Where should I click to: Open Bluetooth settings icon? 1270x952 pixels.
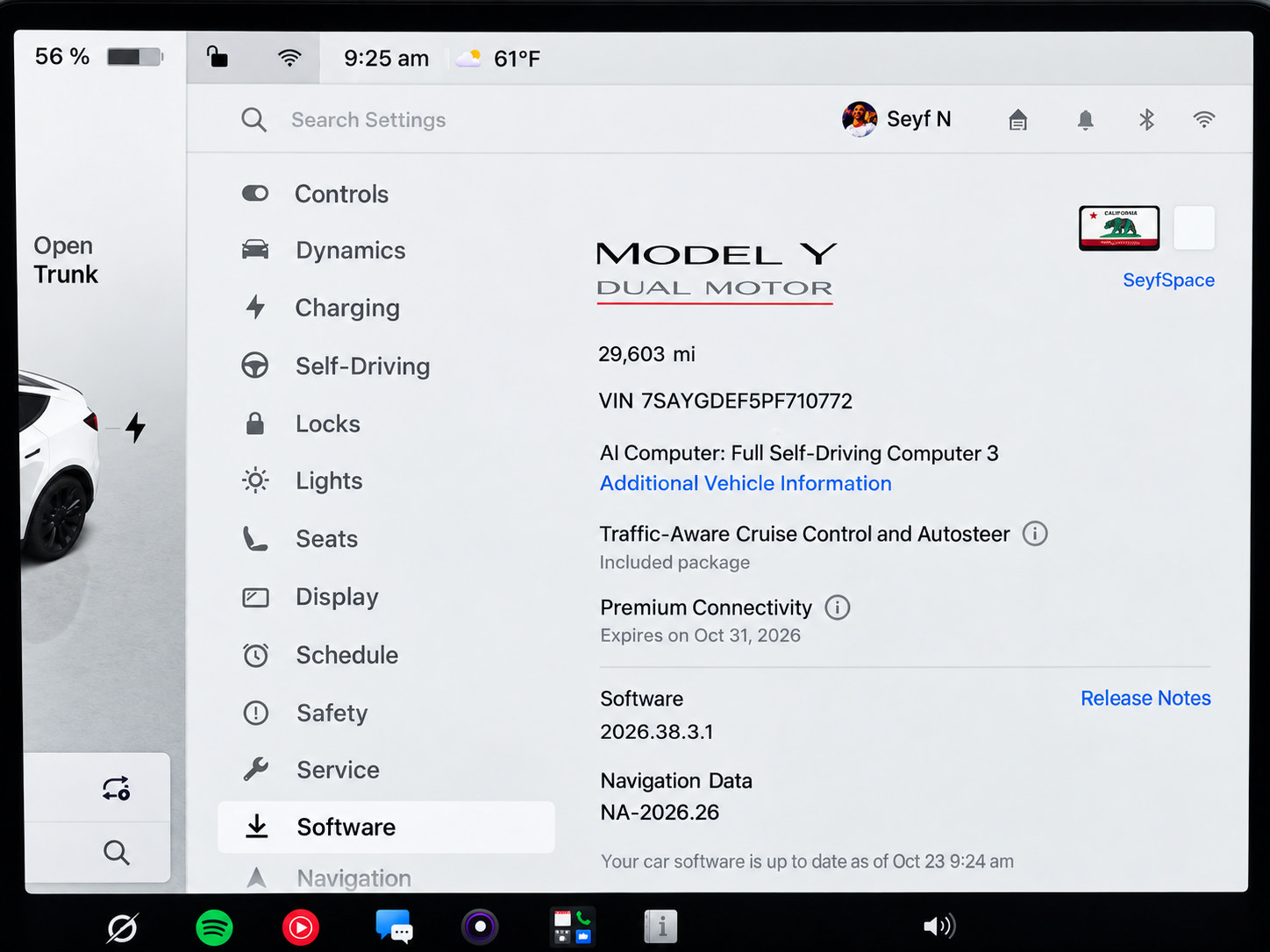point(1146,119)
